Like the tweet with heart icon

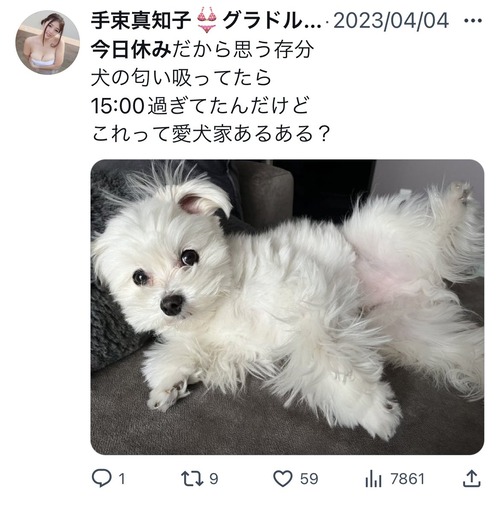(x=283, y=478)
